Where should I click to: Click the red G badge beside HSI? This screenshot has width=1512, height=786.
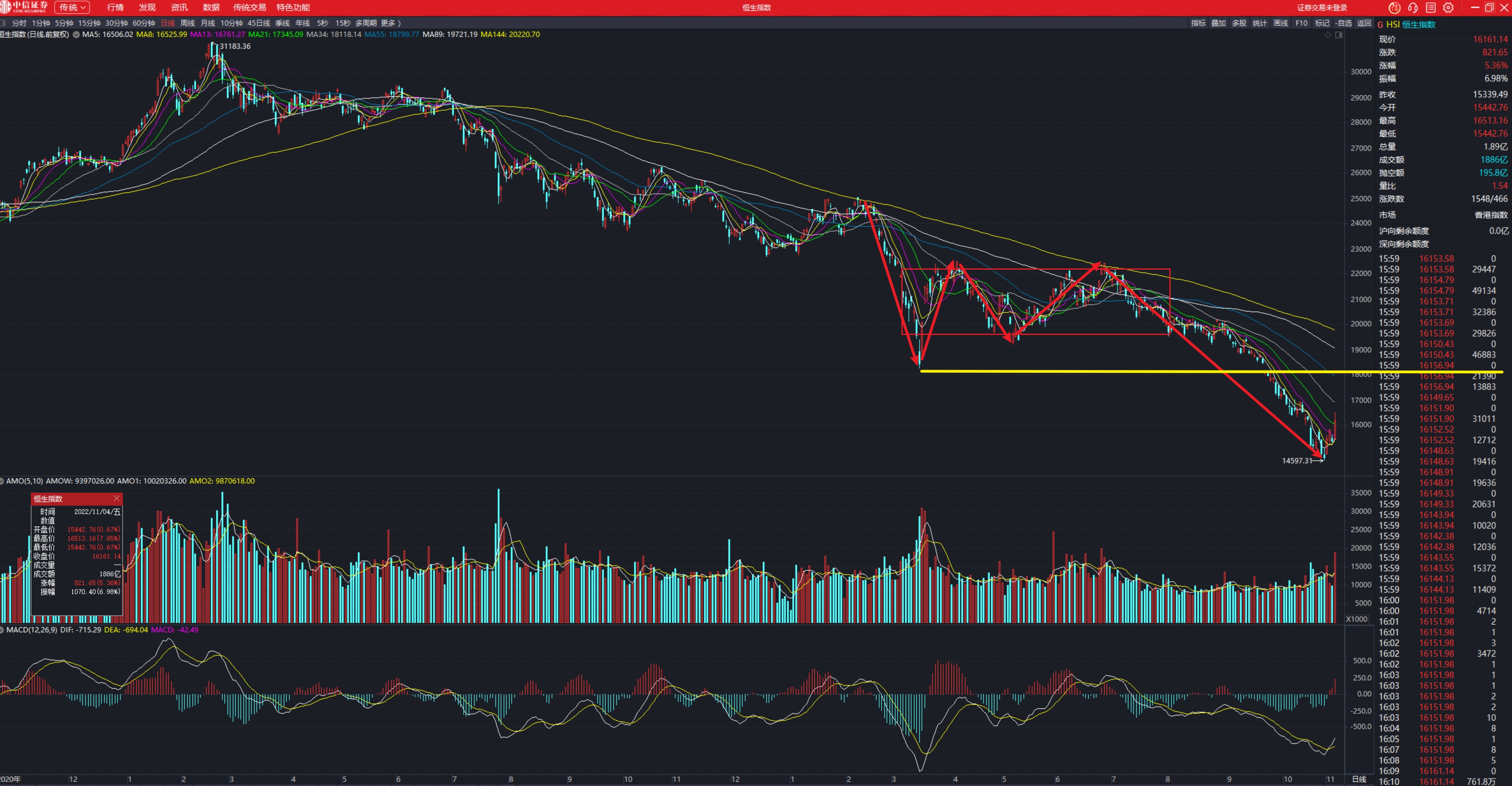pos(1380,25)
